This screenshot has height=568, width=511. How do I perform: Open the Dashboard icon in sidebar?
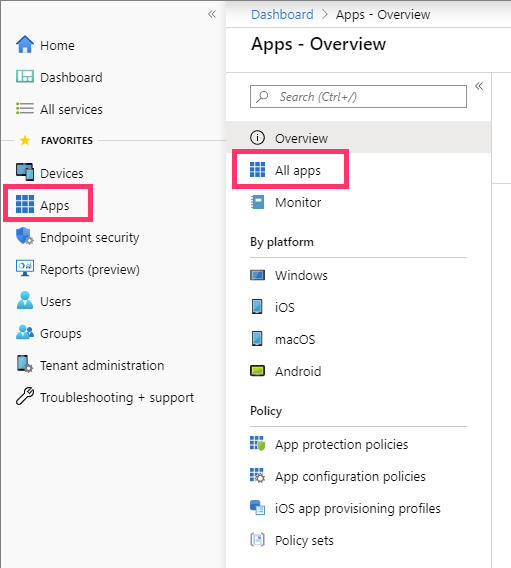click(x=25, y=76)
